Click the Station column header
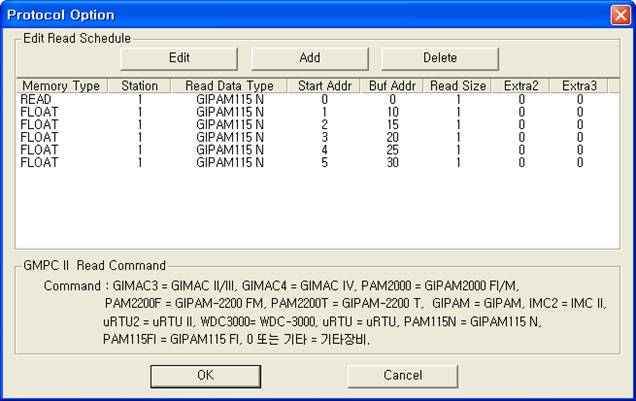Image resolution: width=636 pixels, height=401 pixels. [x=139, y=86]
